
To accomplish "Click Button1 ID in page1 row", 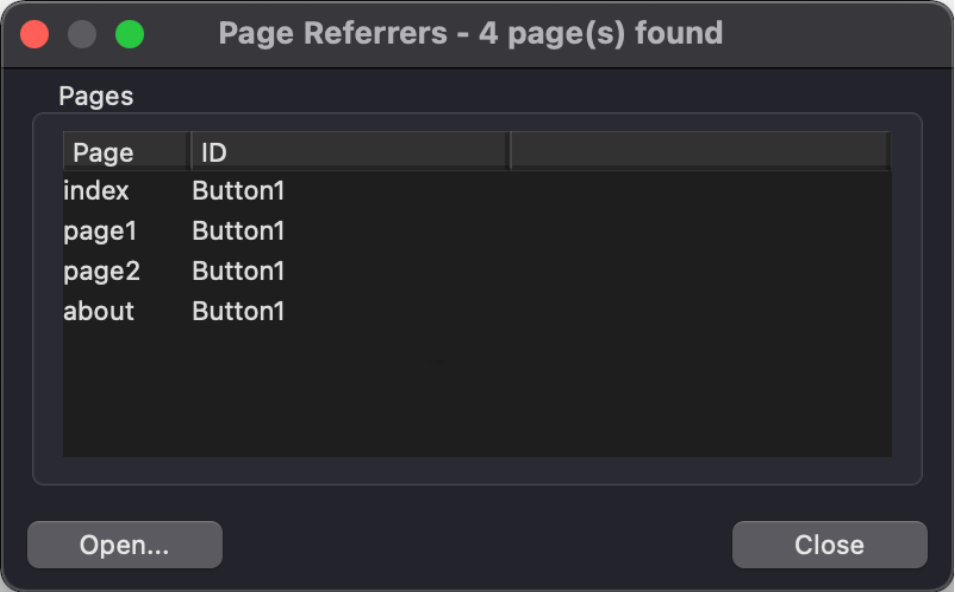I will (x=238, y=231).
